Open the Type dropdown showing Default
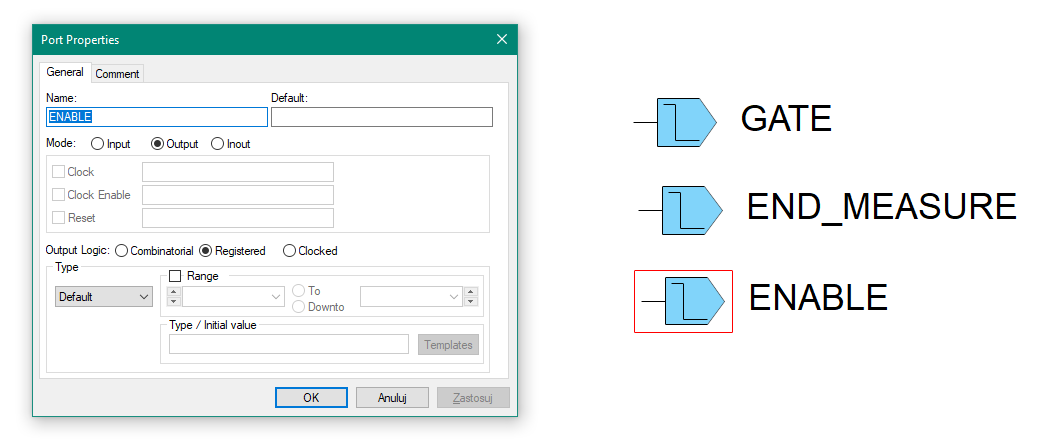The width and height of the screenshot is (1049, 446). [x=103, y=297]
